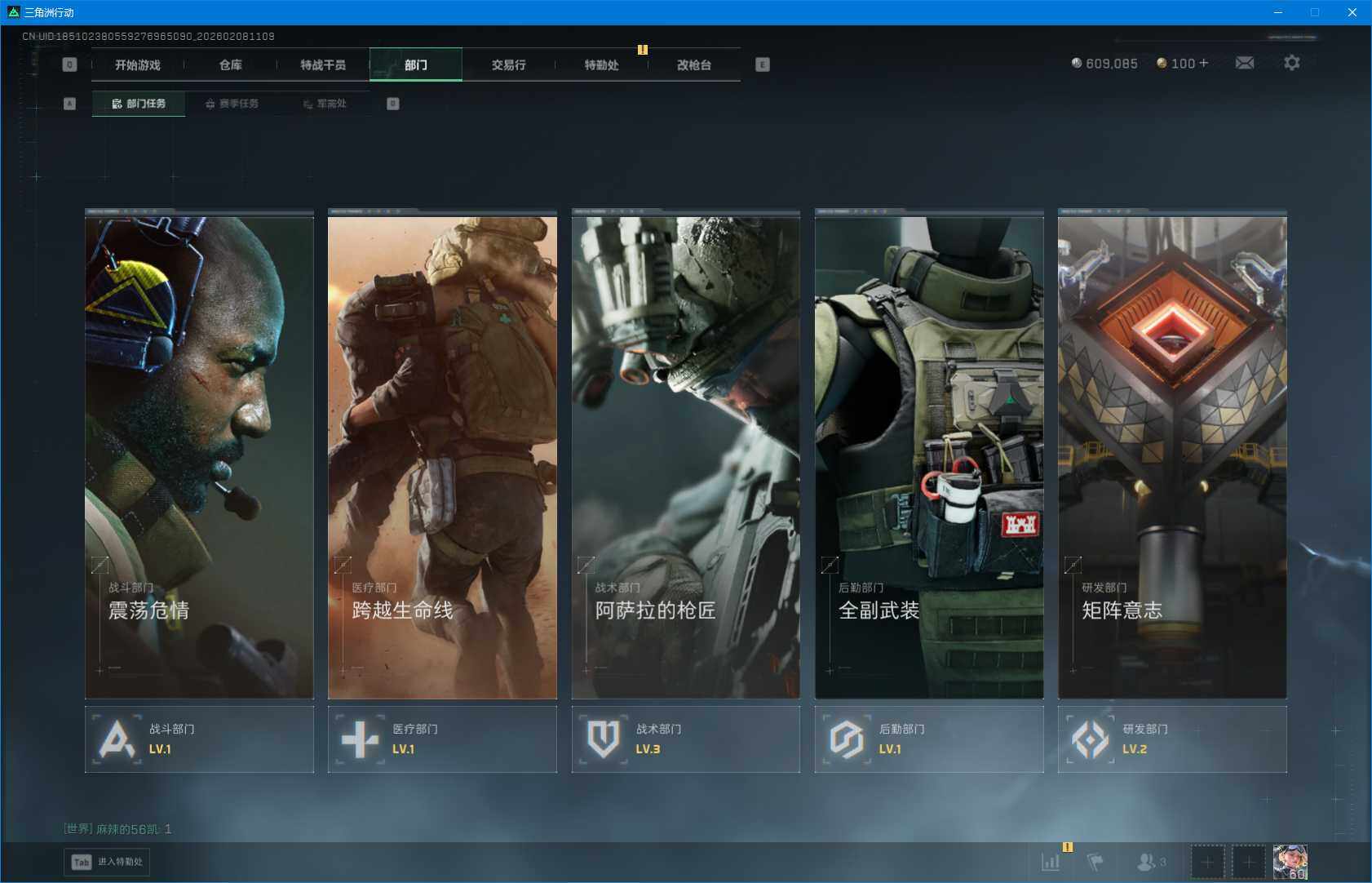Go to the 改枪台 tab
Screen dimensions: 1372x883
694,64
